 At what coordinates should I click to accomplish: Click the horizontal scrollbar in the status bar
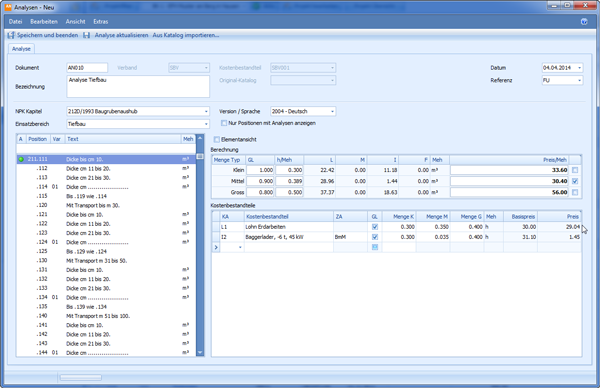click(81, 378)
